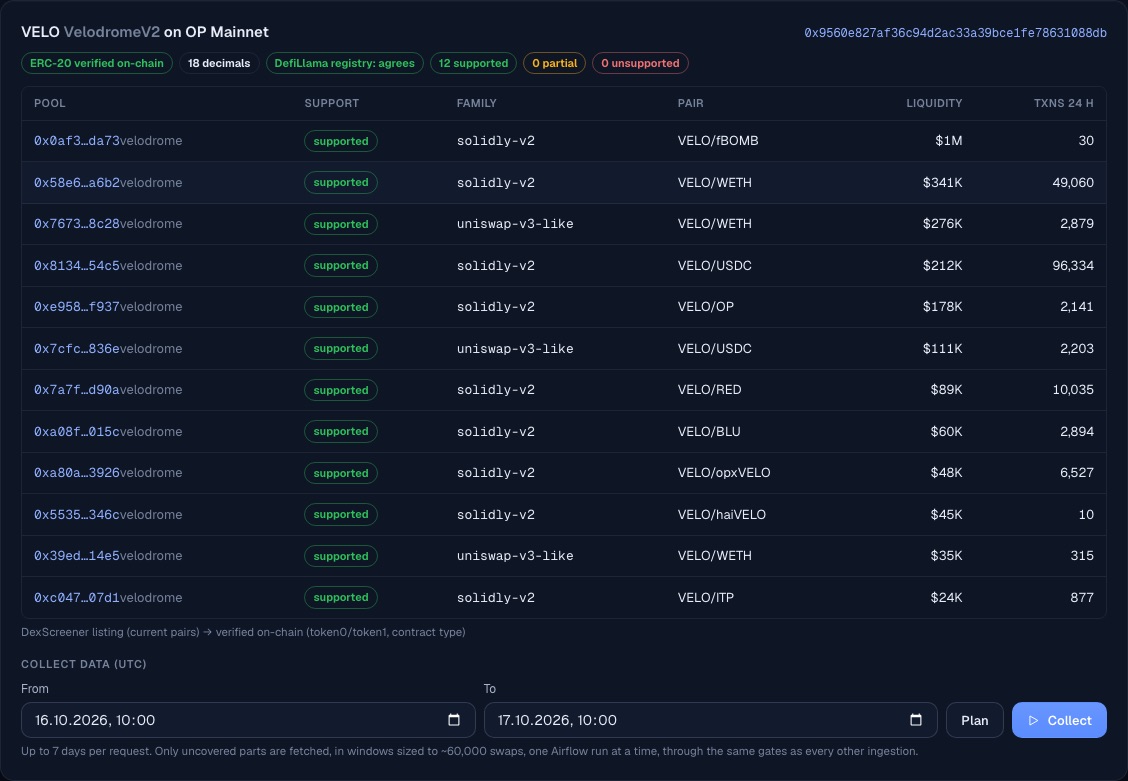Click the Collect button
Viewport: 1128px width, 781px height.
click(x=1059, y=720)
